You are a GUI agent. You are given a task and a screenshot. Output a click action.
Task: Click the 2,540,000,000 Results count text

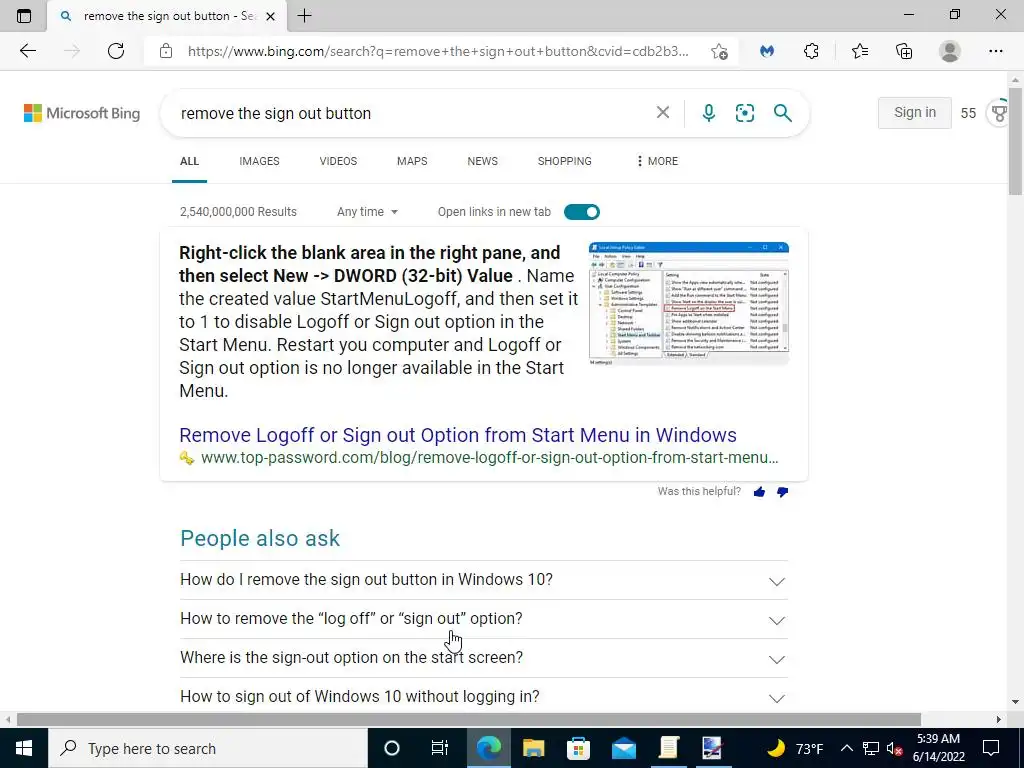pyautogui.click(x=238, y=212)
